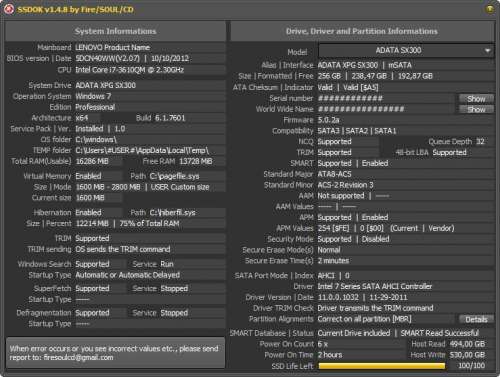The image size is (500, 377).
Task: Select SSD life value 100/100
Action: 471,366
